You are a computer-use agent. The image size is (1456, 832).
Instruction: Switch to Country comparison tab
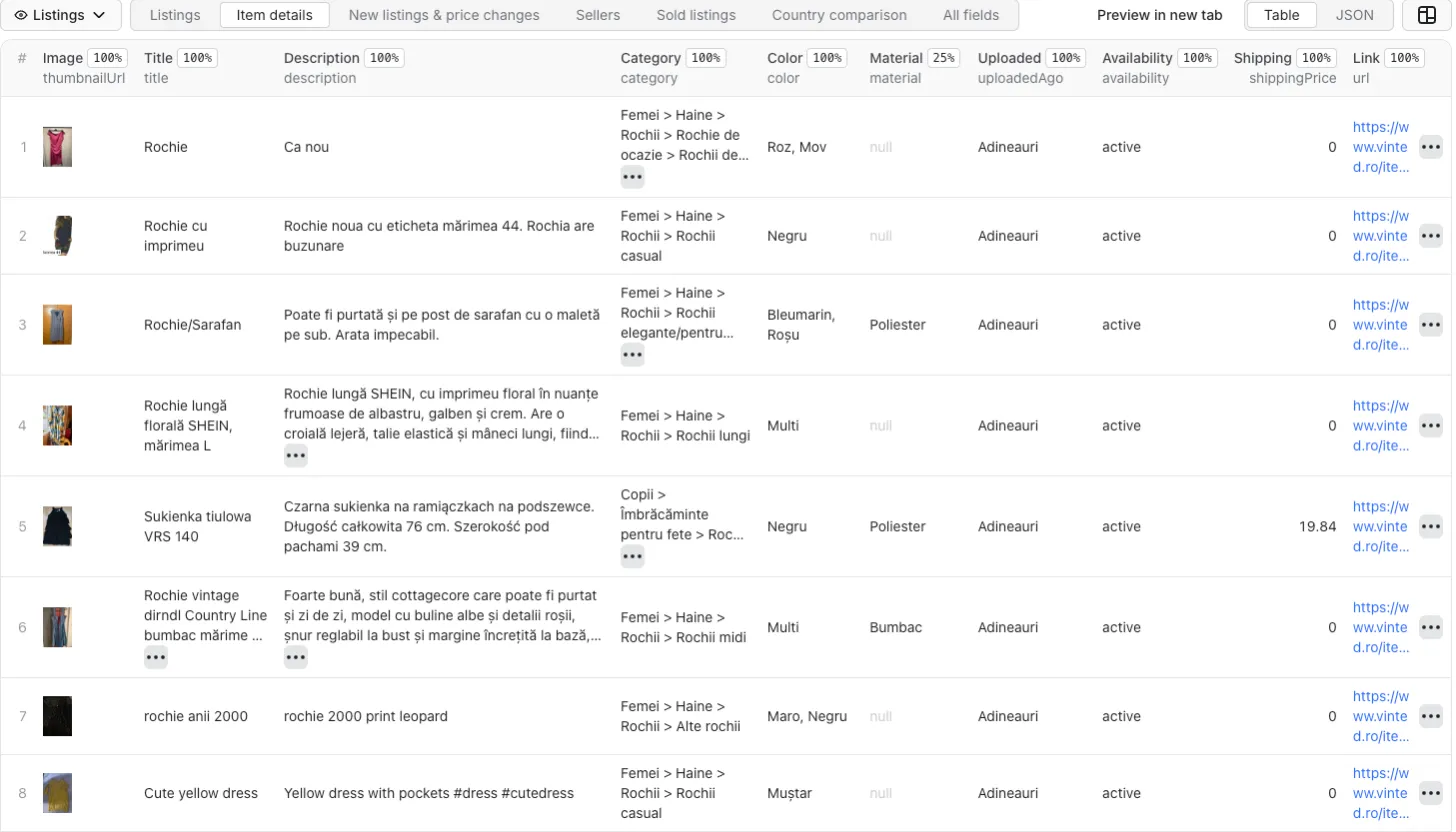[839, 15]
